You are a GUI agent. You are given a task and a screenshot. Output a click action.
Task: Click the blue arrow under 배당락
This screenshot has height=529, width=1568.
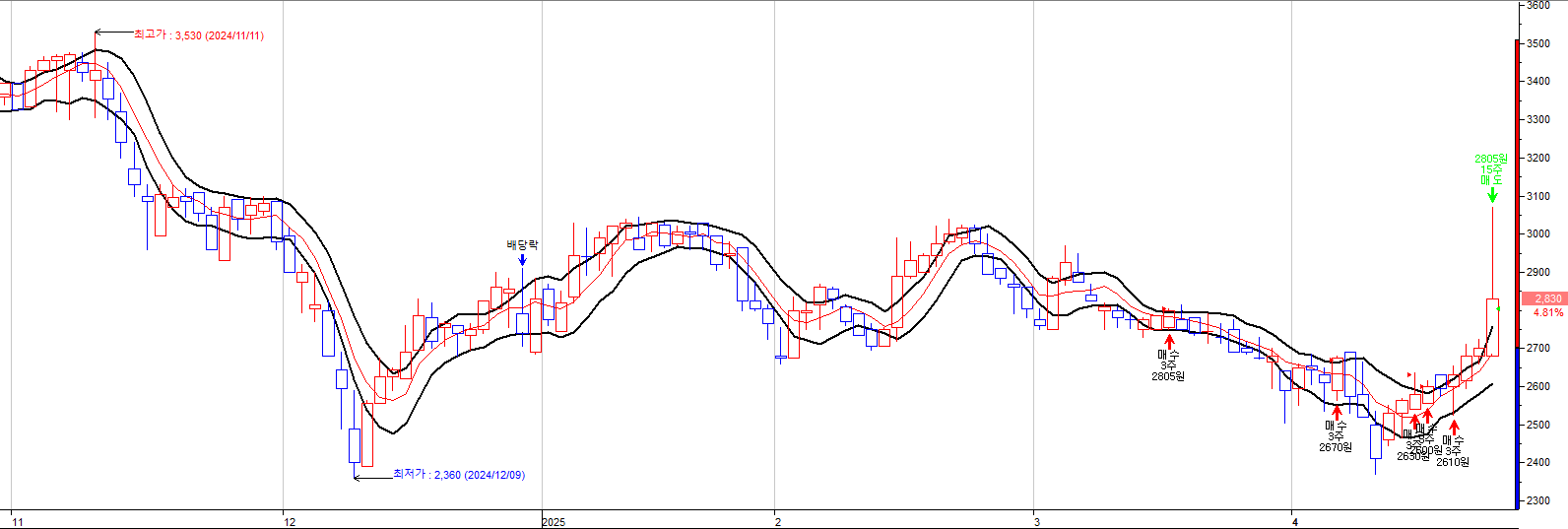(522, 259)
